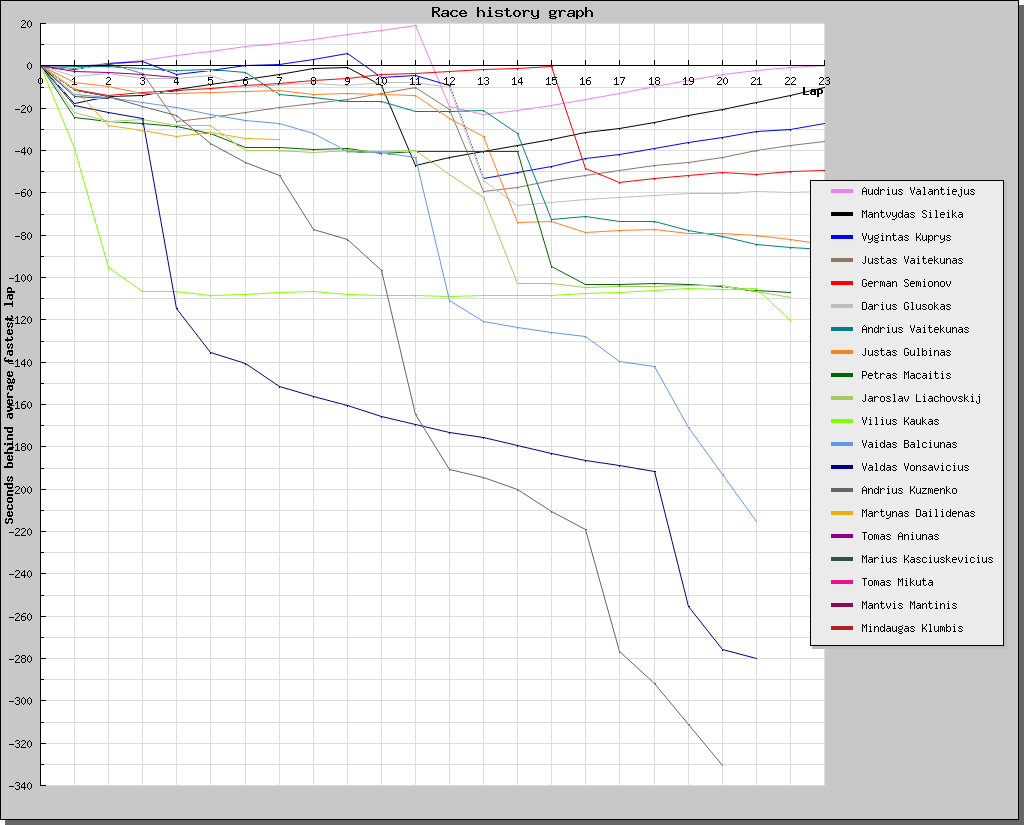Viewport: 1024px width, 825px height.
Task: Click the Seconds behind average fastest lap axis label
Action: 9,405
